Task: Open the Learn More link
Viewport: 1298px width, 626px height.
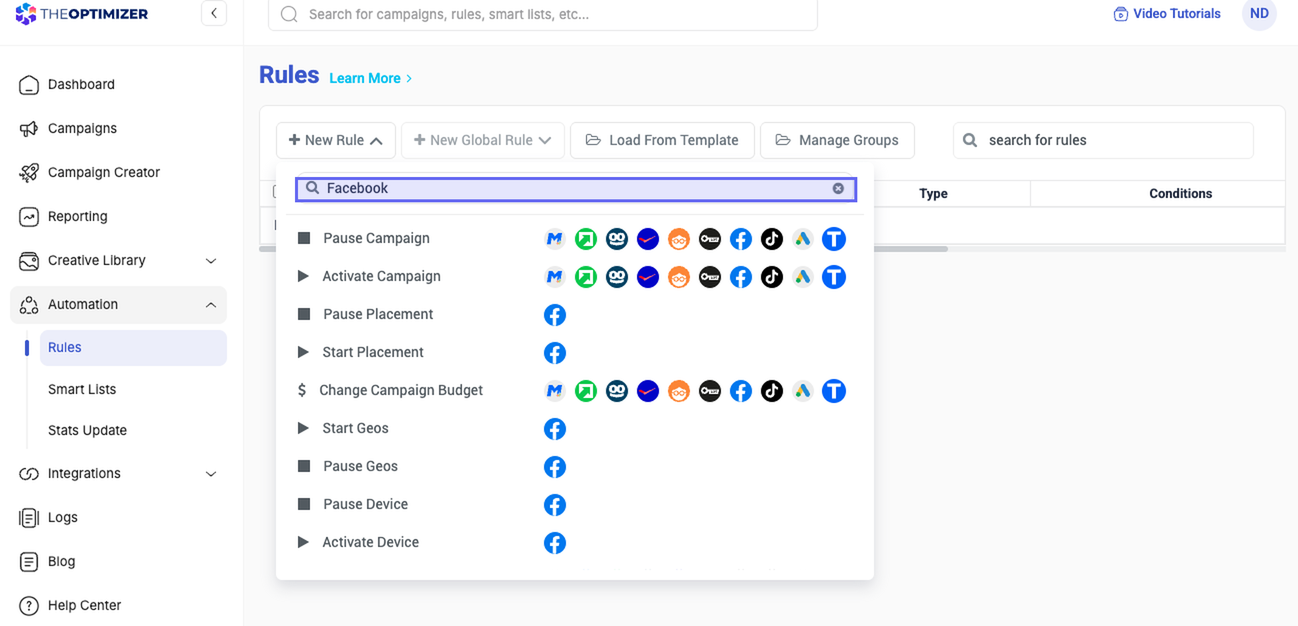Action: tap(371, 79)
